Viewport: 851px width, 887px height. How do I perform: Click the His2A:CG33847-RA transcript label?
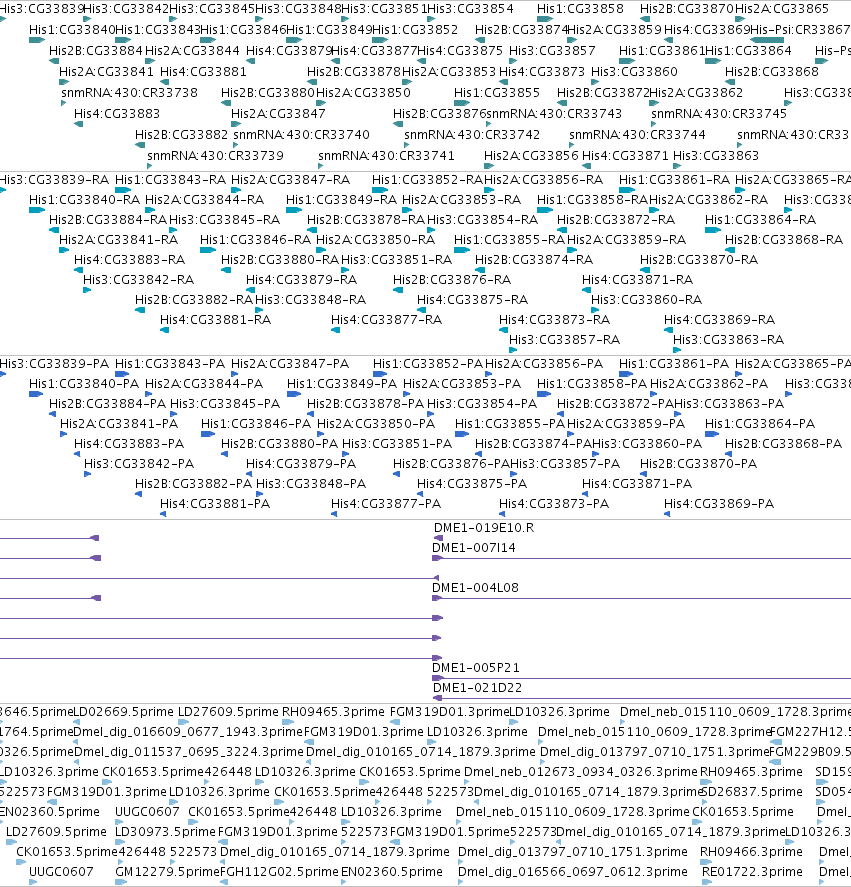pos(290,180)
